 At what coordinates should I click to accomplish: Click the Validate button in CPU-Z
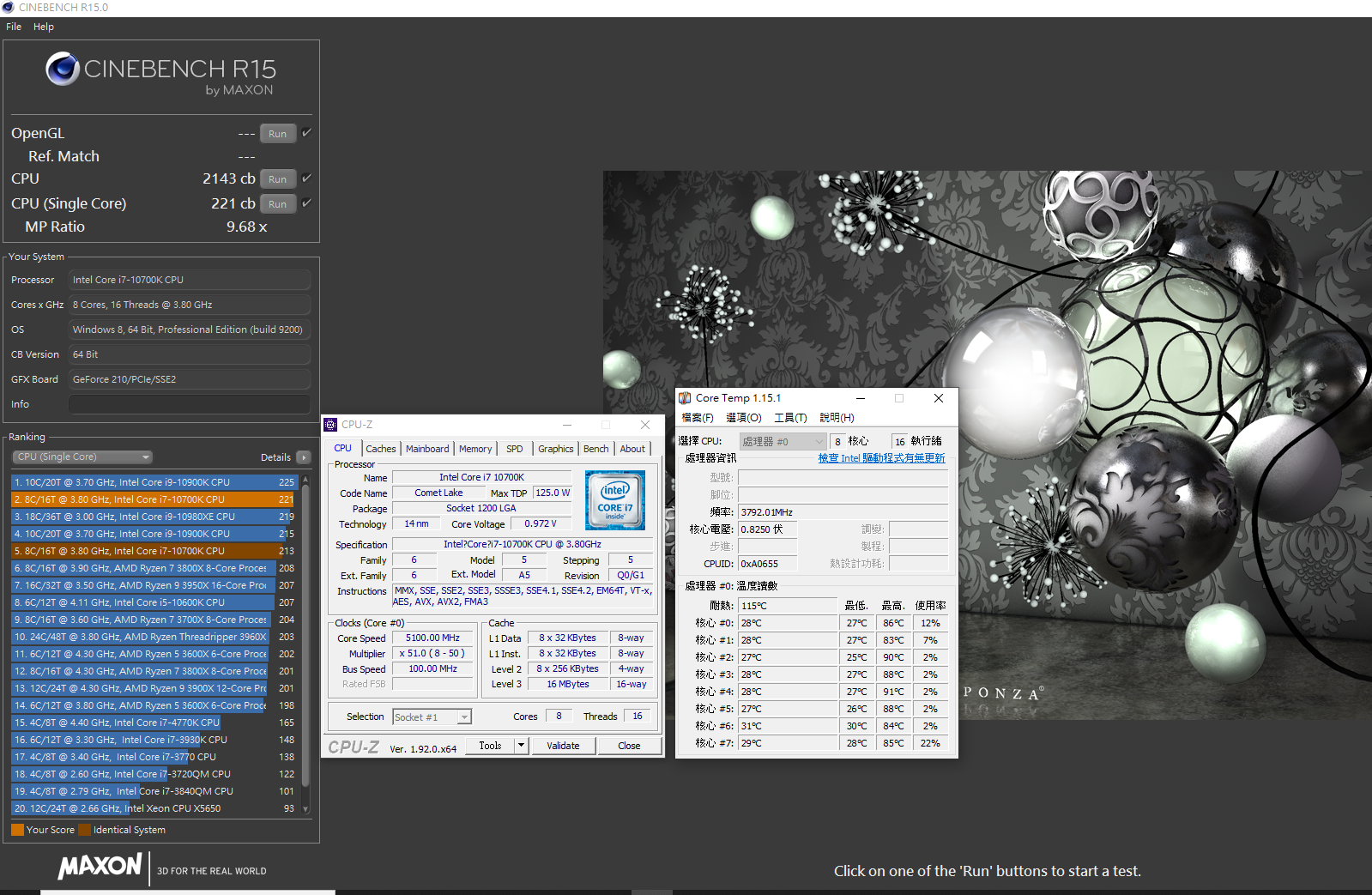[x=563, y=746]
